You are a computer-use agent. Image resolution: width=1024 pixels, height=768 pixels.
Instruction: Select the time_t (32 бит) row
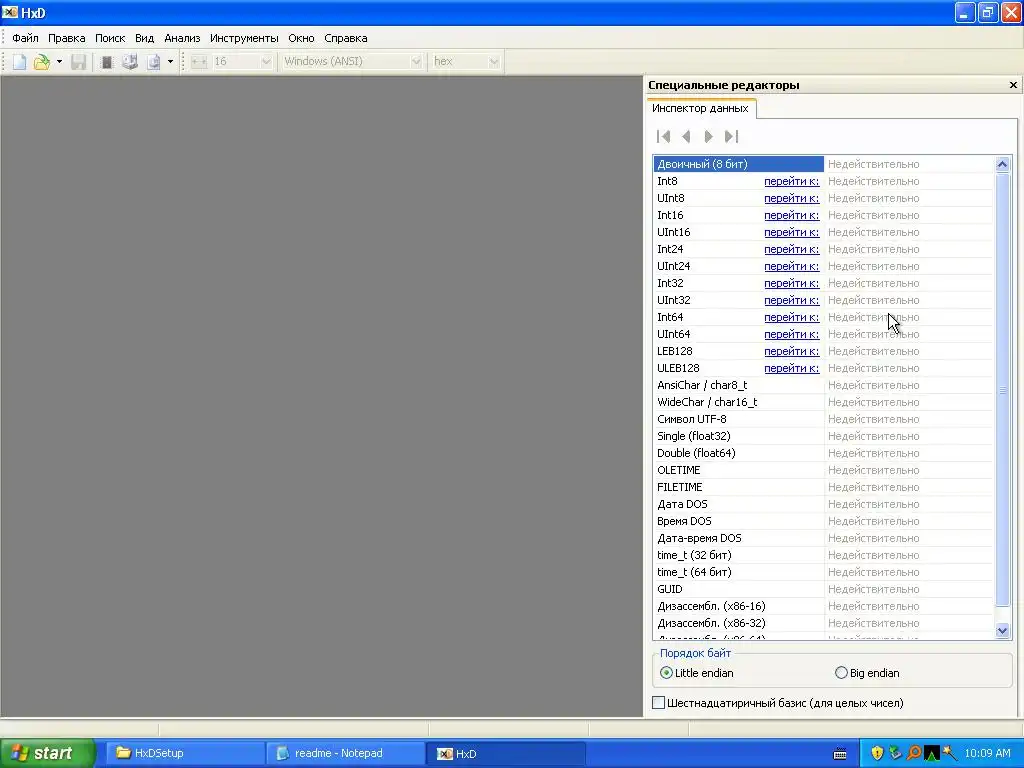tap(823, 555)
